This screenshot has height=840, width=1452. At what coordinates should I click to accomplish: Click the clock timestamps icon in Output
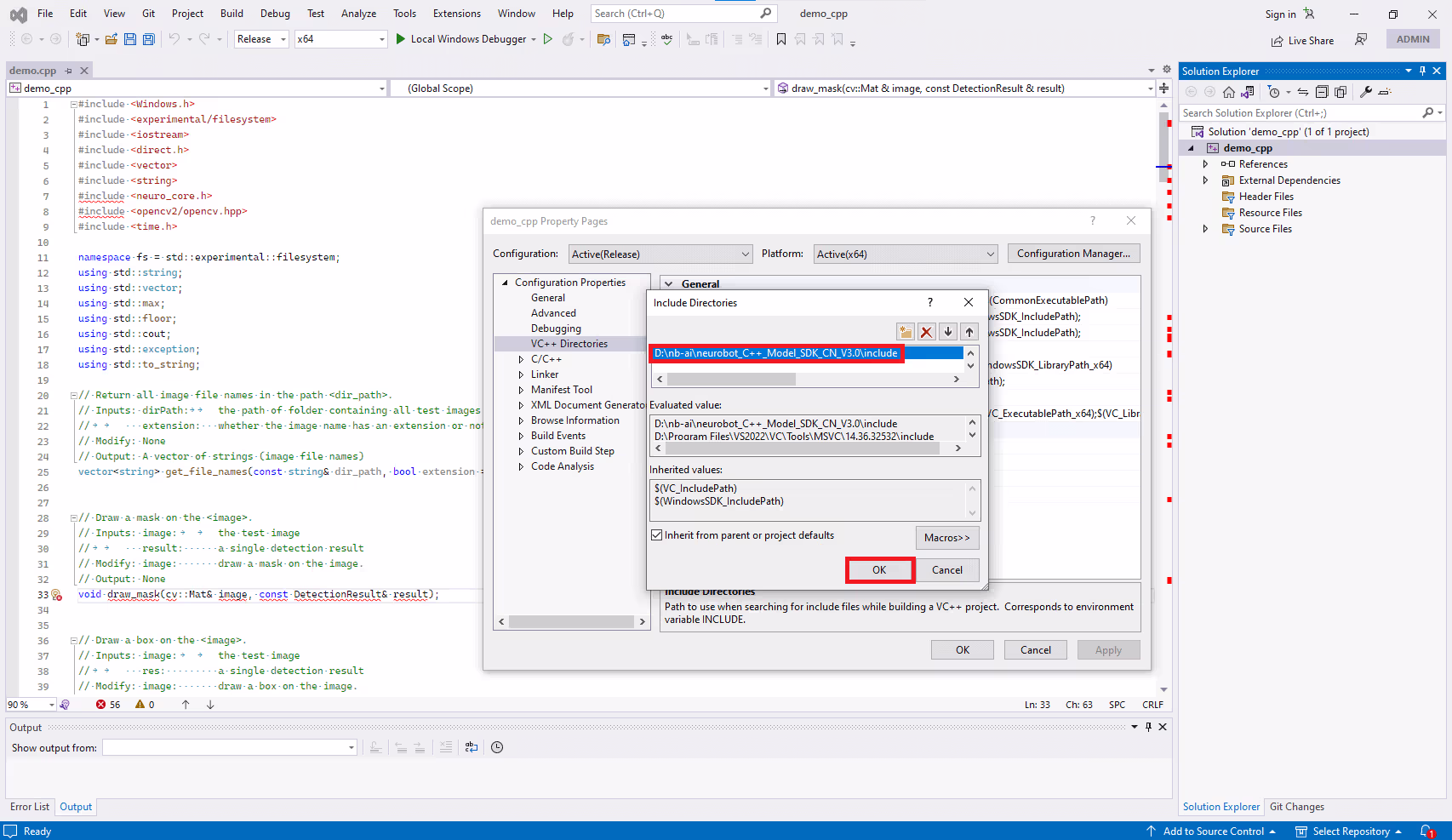497,747
